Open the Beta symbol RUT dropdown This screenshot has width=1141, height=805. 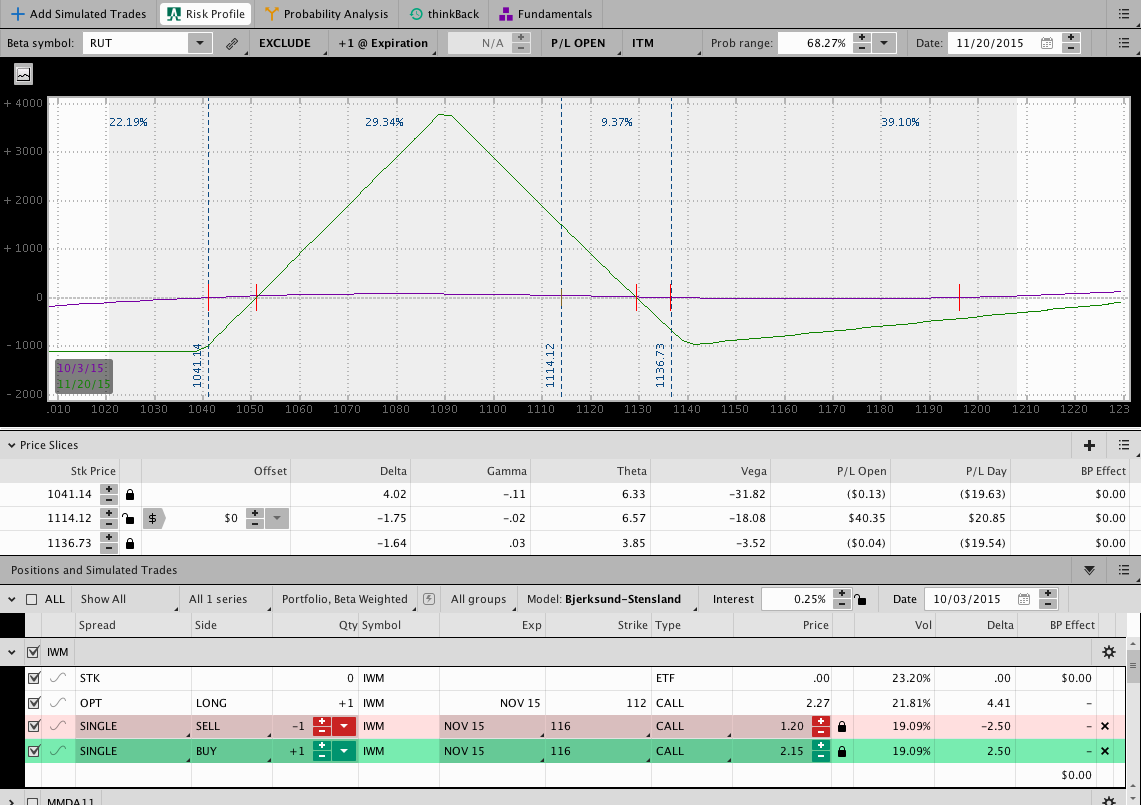[200, 43]
